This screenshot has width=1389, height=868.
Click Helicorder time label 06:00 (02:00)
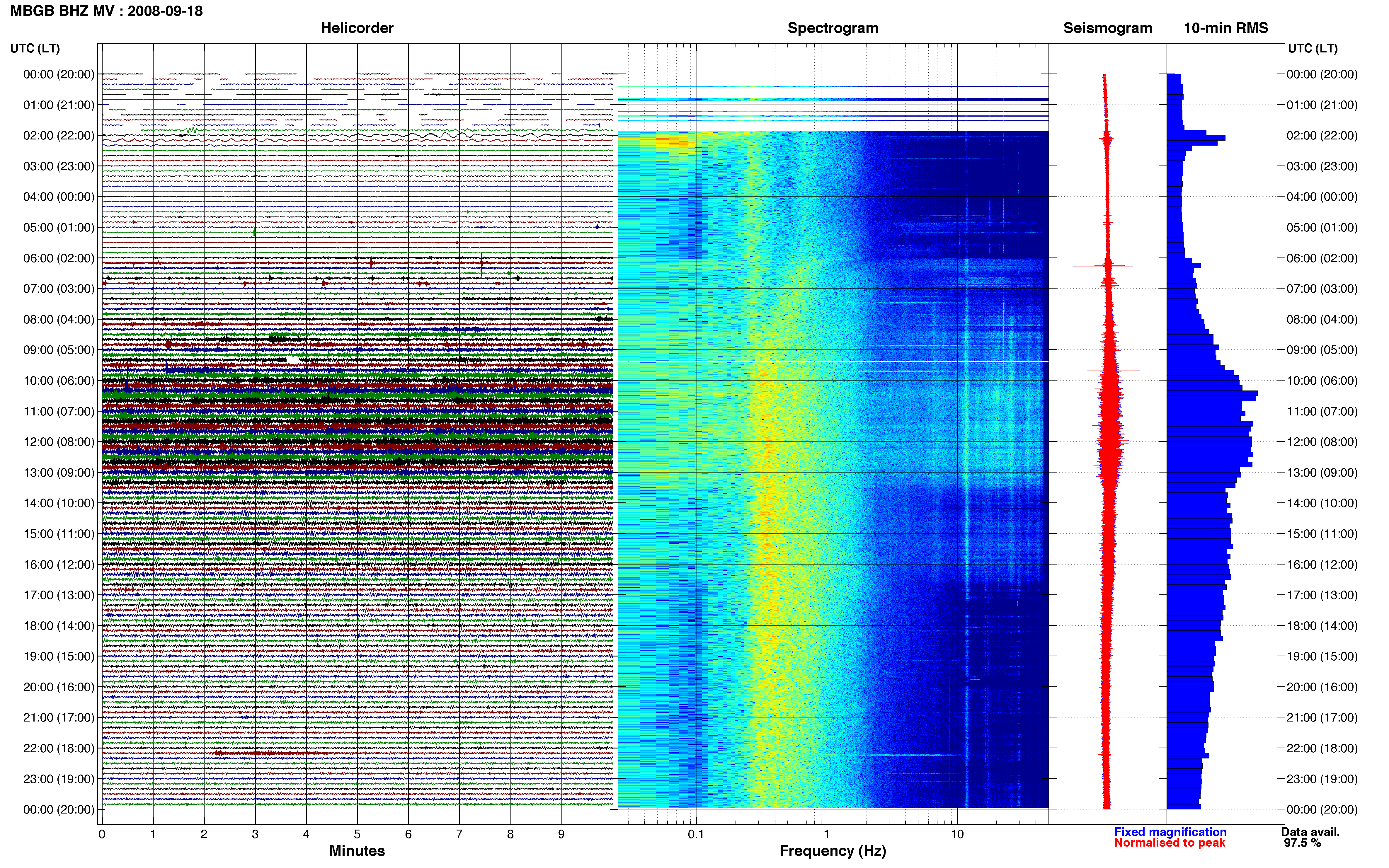[x=59, y=258]
